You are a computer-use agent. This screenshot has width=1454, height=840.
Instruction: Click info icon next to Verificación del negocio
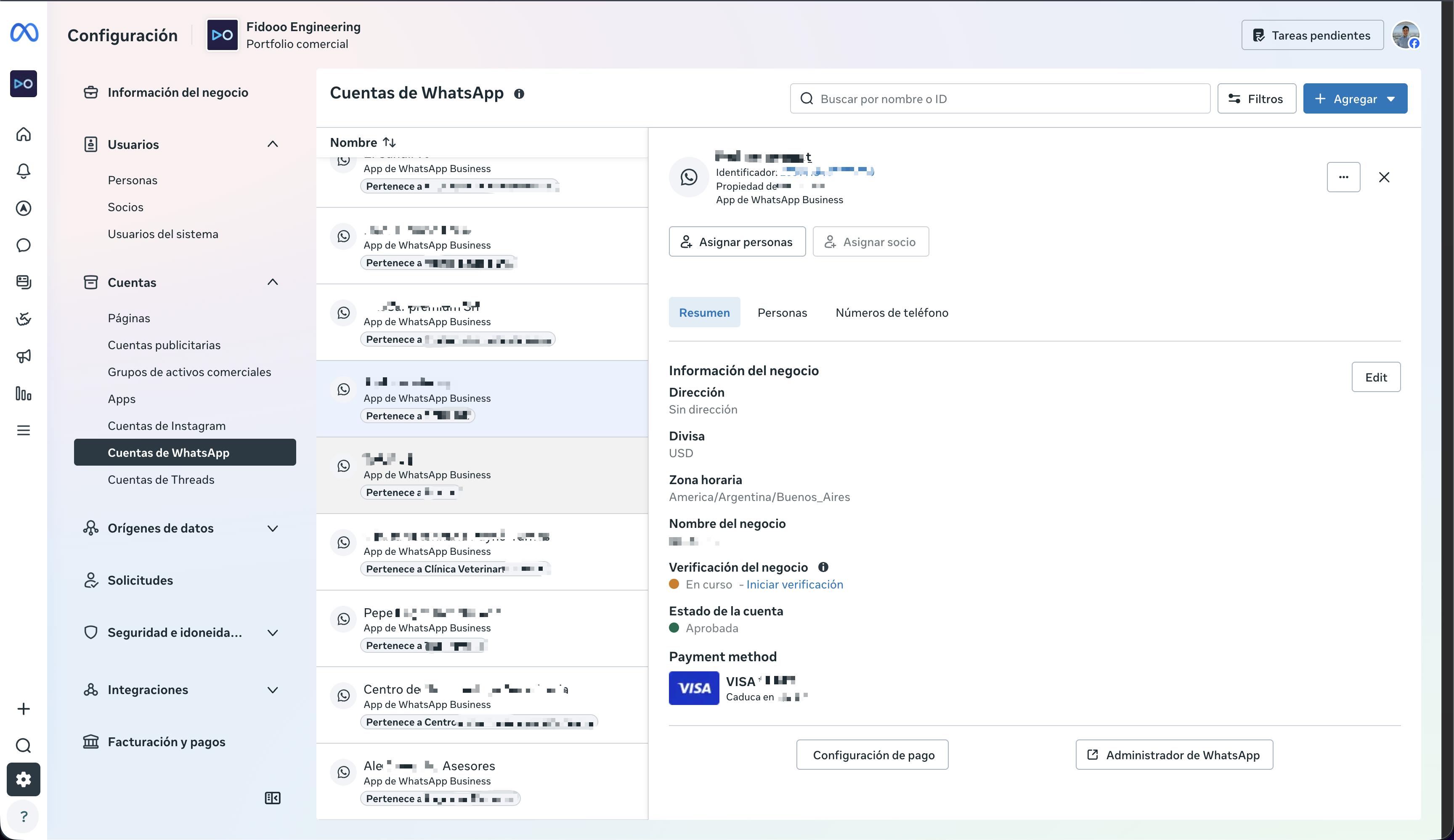[823, 567]
